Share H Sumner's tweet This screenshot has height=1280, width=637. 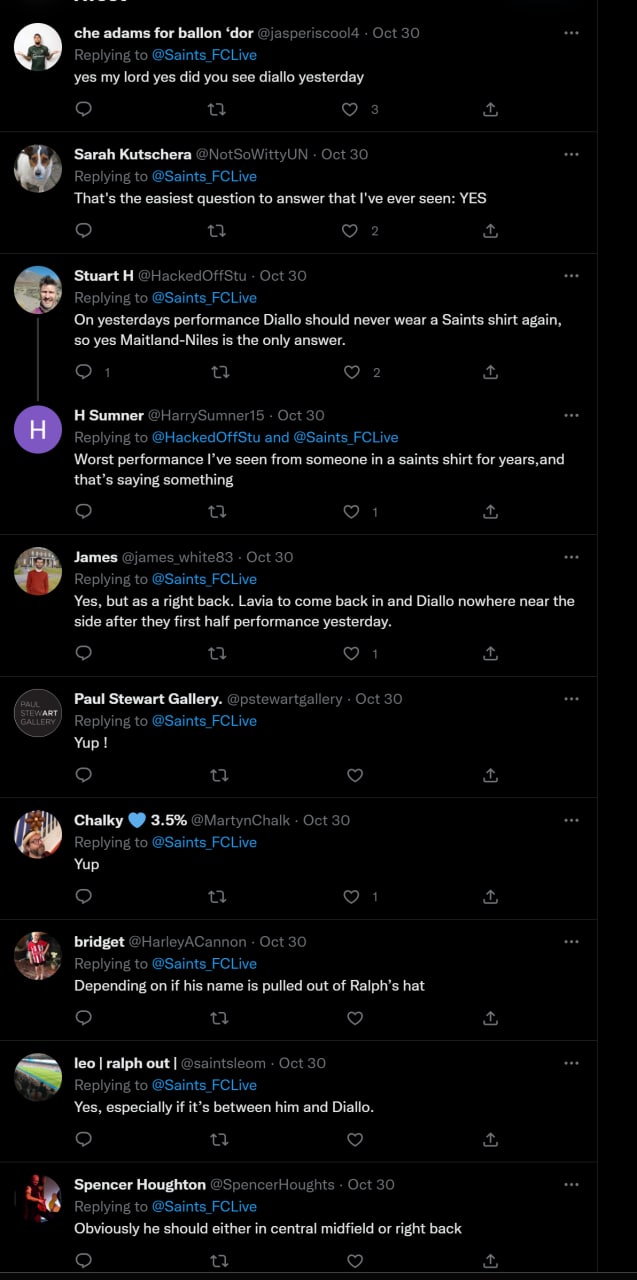pyautogui.click(x=490, y=511)
